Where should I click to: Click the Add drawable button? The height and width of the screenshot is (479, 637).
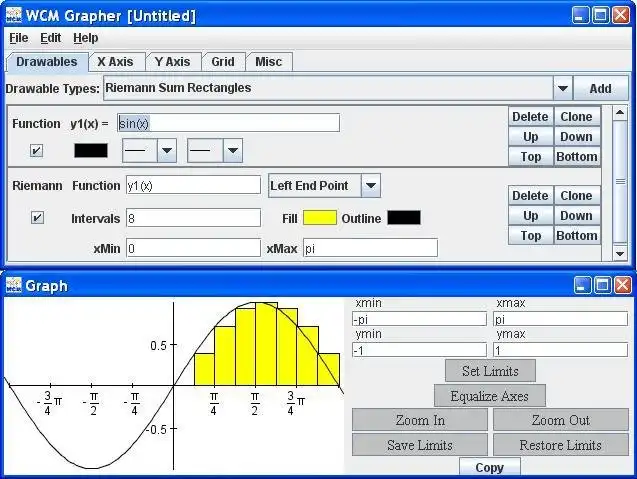(x=600, y=88)
